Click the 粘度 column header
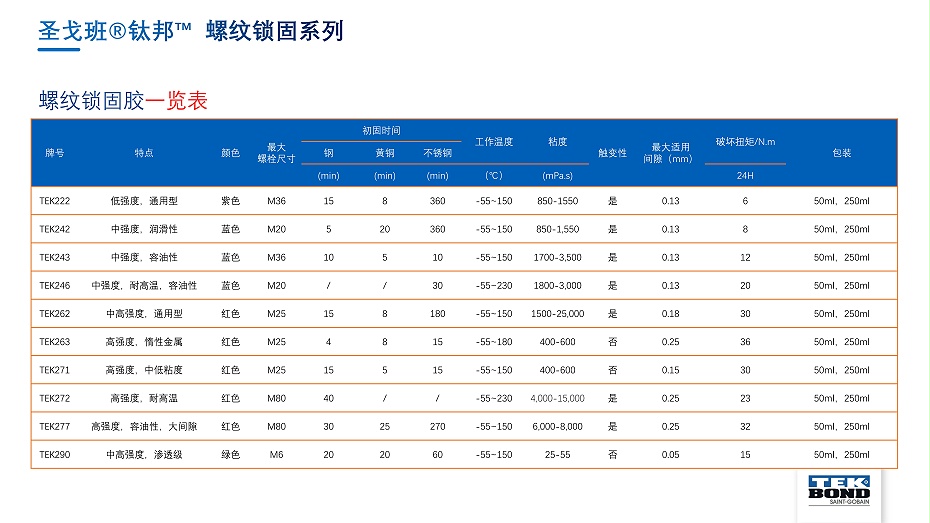Viewport: 930px width, 523px height. click(x=557, y=142)
